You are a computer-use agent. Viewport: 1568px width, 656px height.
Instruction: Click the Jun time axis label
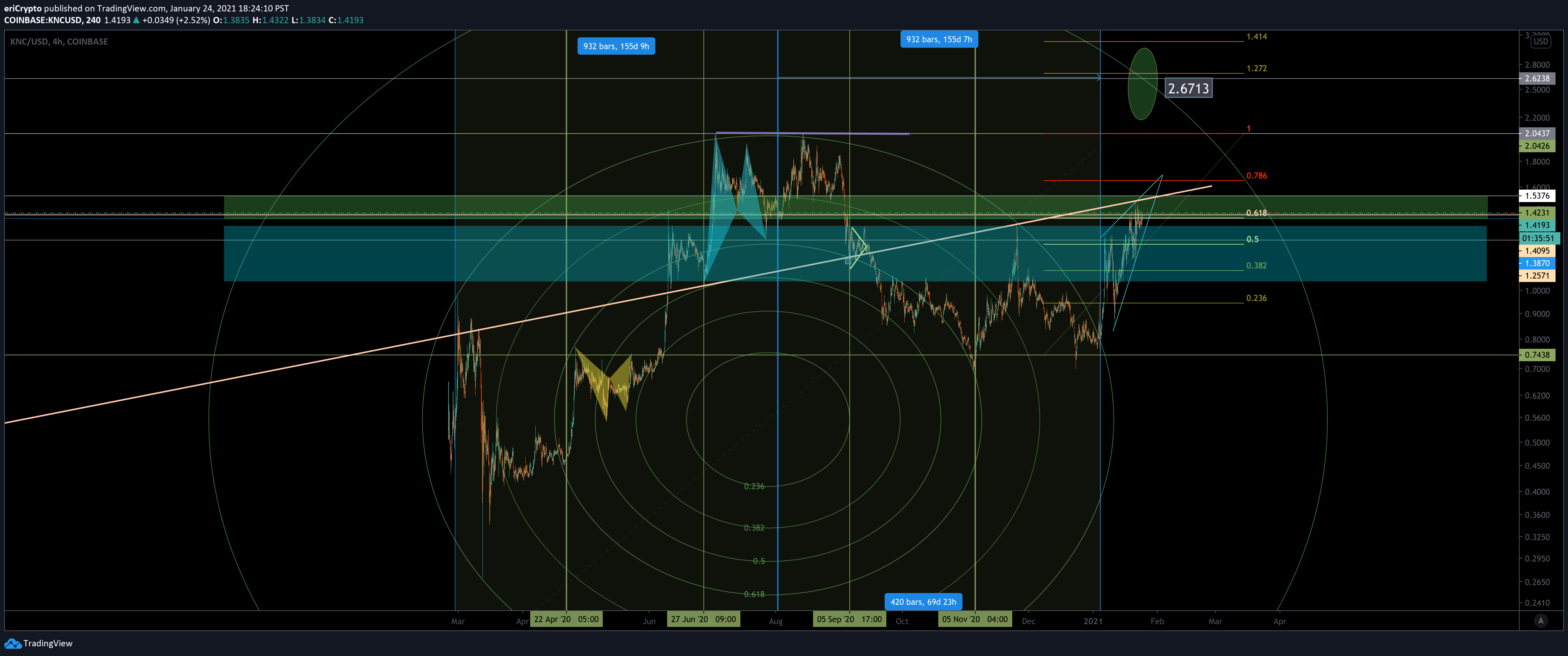pos(649,621)
